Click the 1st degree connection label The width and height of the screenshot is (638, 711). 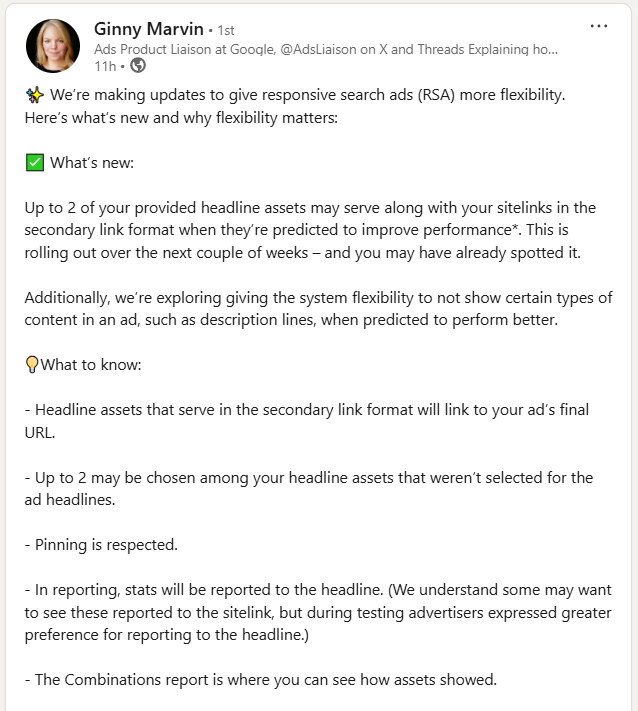click(x=226, y=30)
